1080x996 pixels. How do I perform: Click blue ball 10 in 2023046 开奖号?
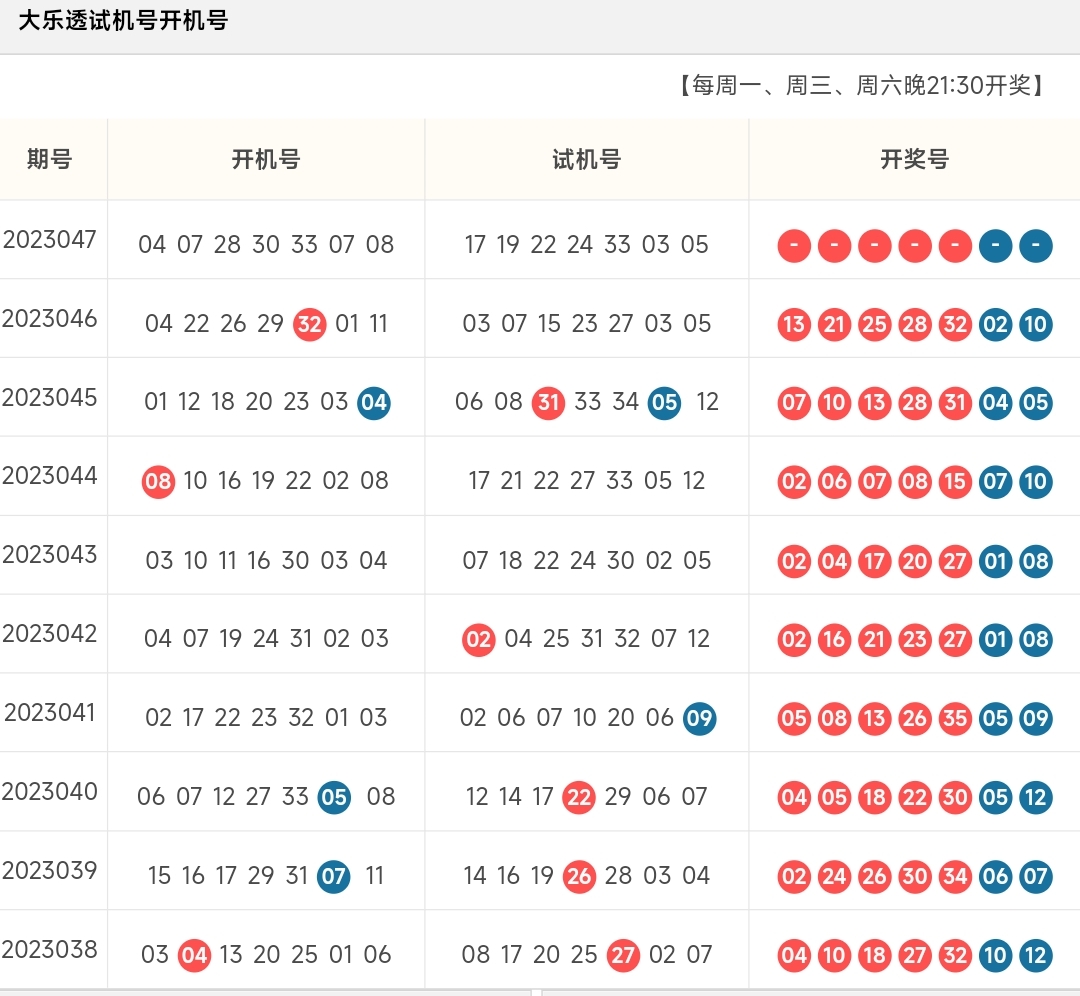point(1036,324)
